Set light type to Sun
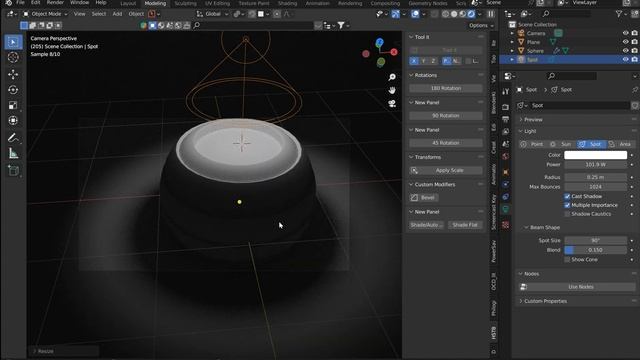640x360 pixels. tap(562, 144)
